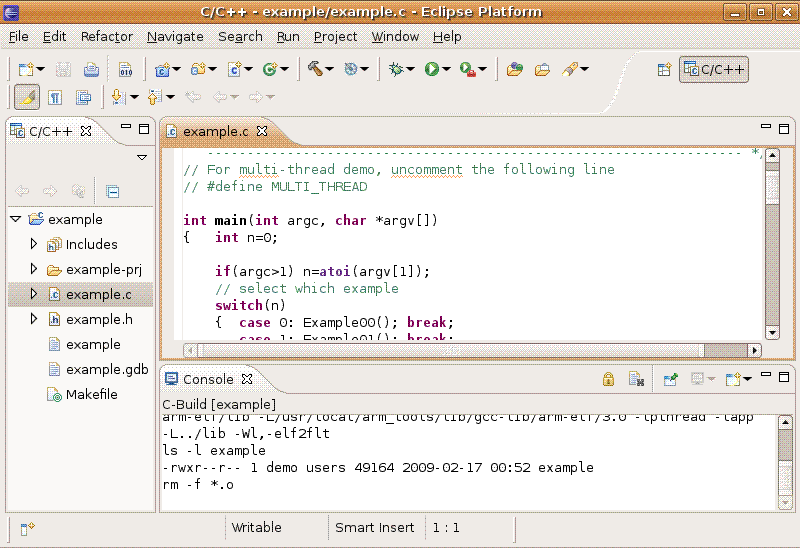Click the New class green C icon
The width and height of the screenshot is (800, 548).
click(x=269, y=69)
